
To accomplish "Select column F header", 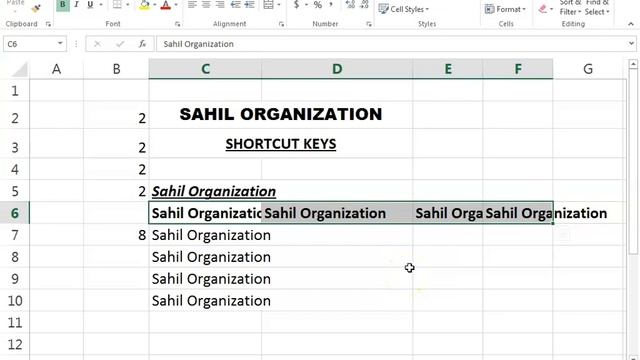I will [518, 69].
